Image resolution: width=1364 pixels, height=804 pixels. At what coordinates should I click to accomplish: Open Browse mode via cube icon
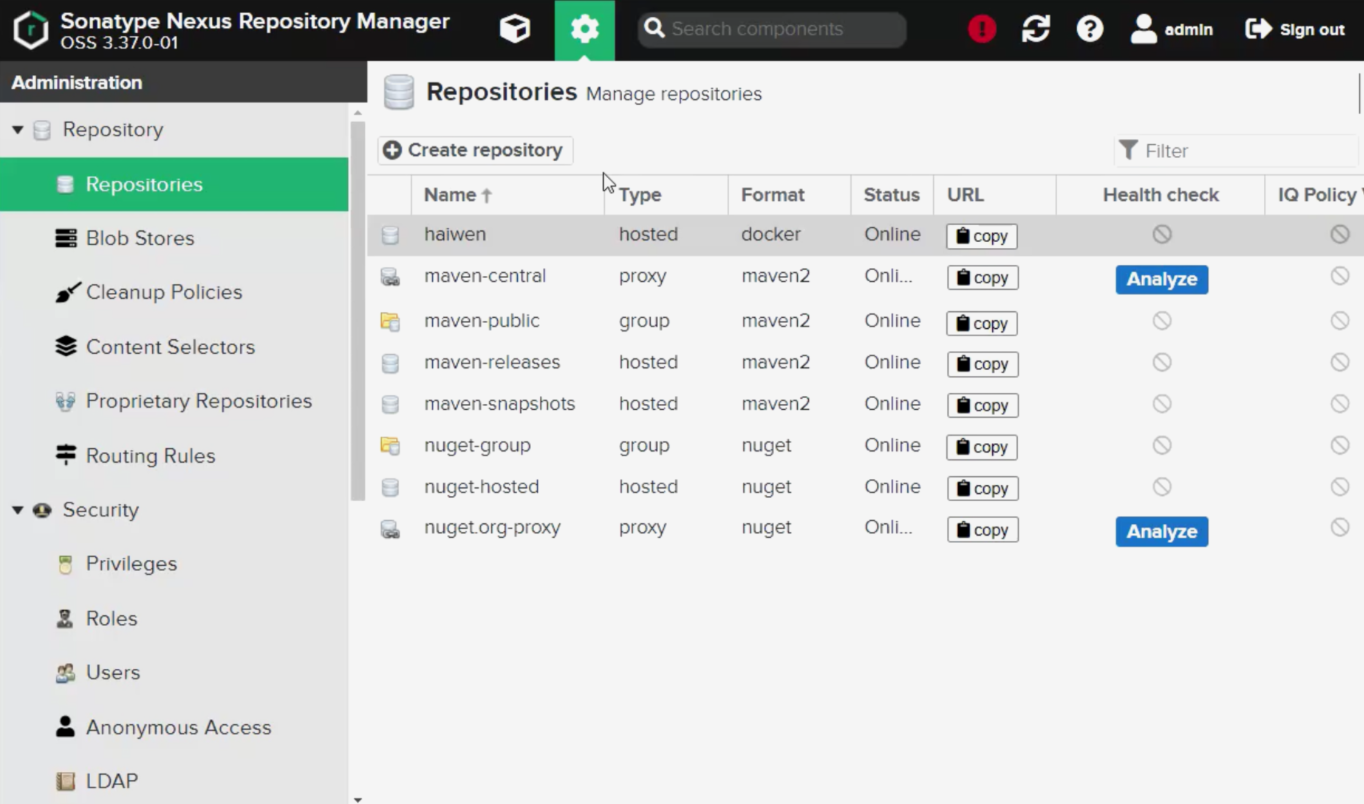(515, 29)
